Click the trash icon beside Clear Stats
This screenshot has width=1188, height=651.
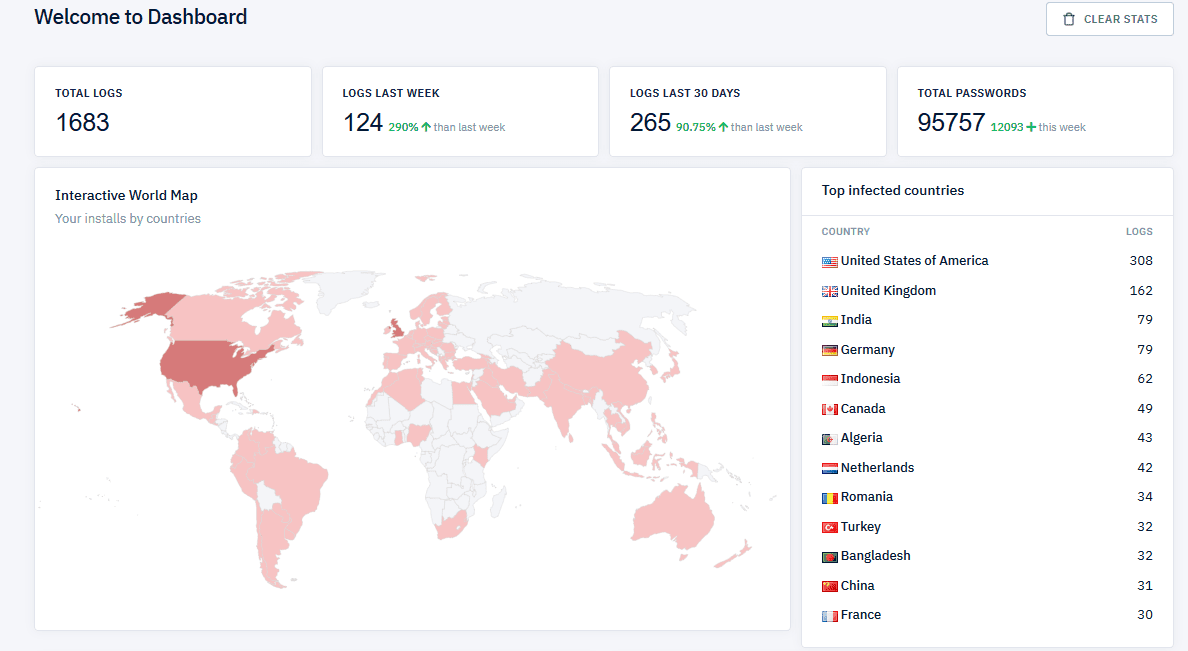[1069, 19]
